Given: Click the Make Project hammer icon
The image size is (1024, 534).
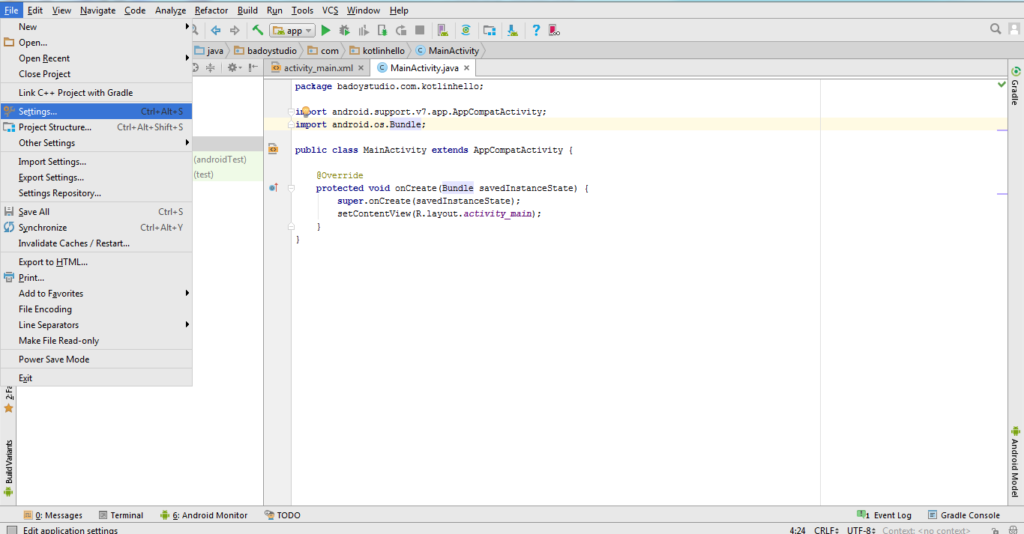Looking at the screenshot, I should (258, 30).
